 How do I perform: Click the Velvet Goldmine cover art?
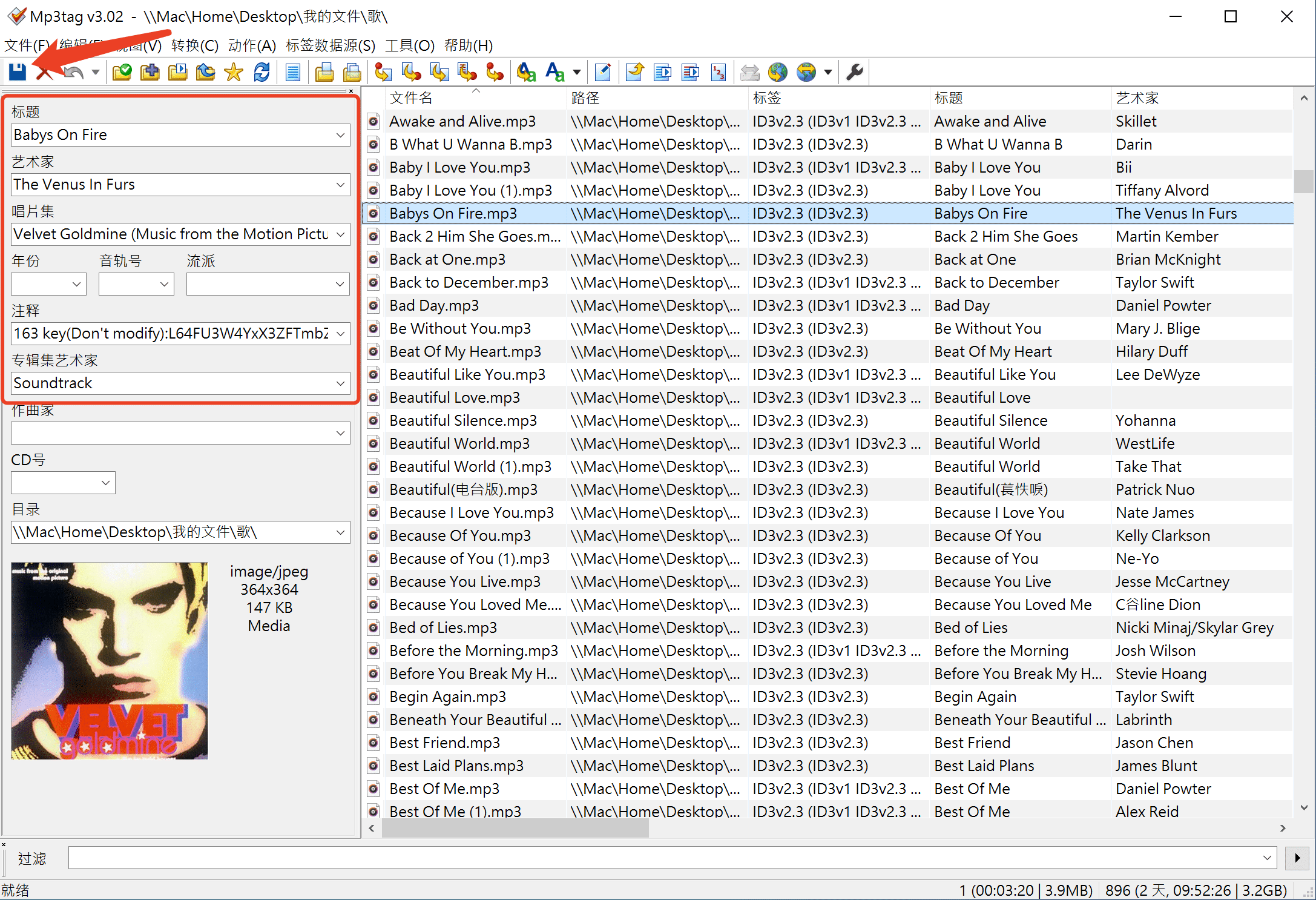click(x=110, y=660)
